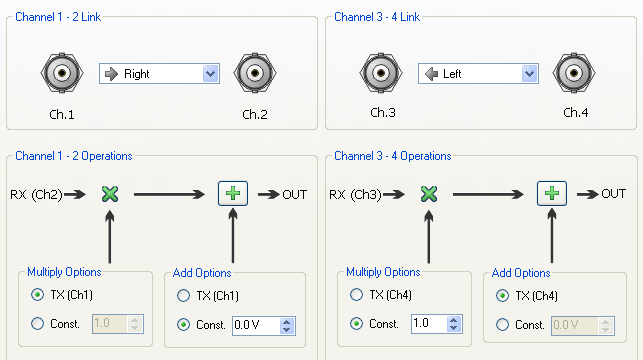643x360 pixels.
Task: Increase the 0.0 V add constant with the up arrow
Action: pyautogui.click(x=287, y=322)
